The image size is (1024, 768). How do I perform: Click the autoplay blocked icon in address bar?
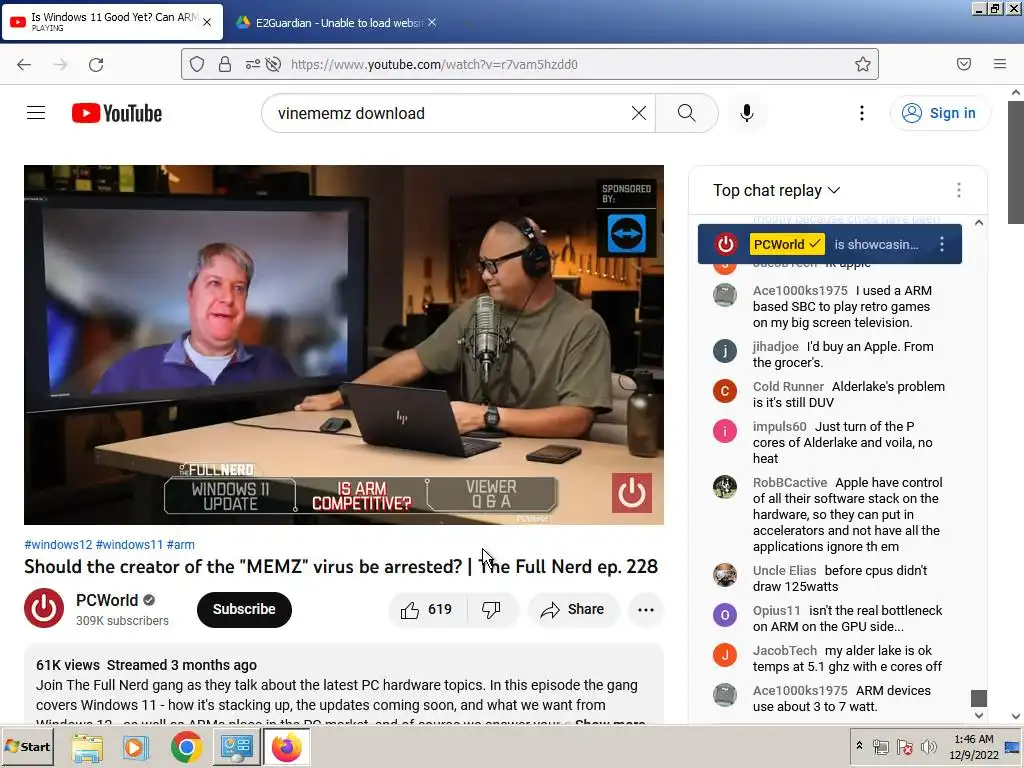point(274,64)
